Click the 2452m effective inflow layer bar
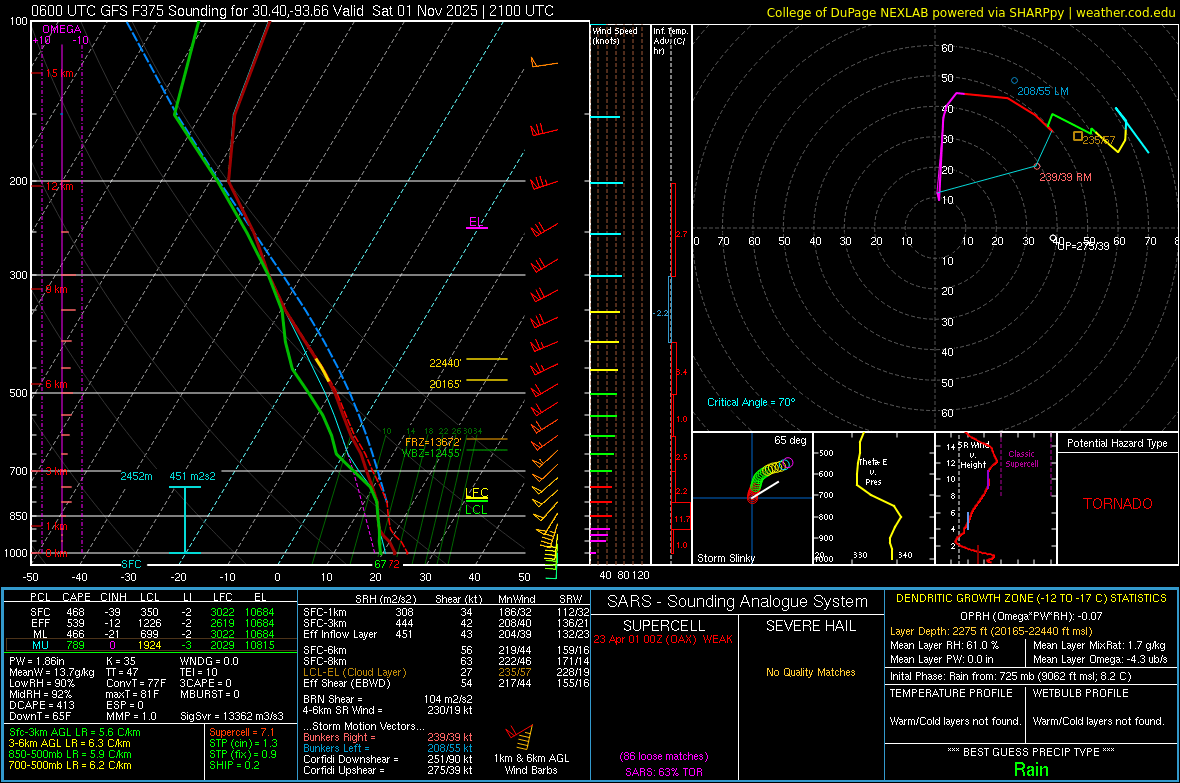The height and width of the screenshot is (783, 1180). (x=184, y=520)
